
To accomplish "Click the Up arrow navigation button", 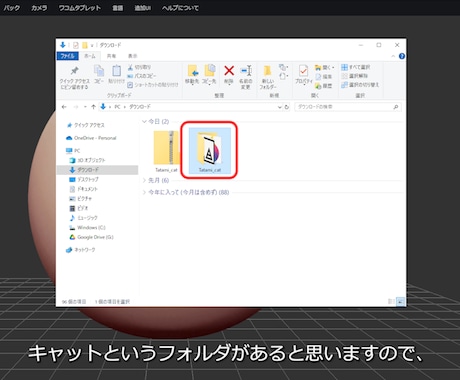I will pos(93,107).
